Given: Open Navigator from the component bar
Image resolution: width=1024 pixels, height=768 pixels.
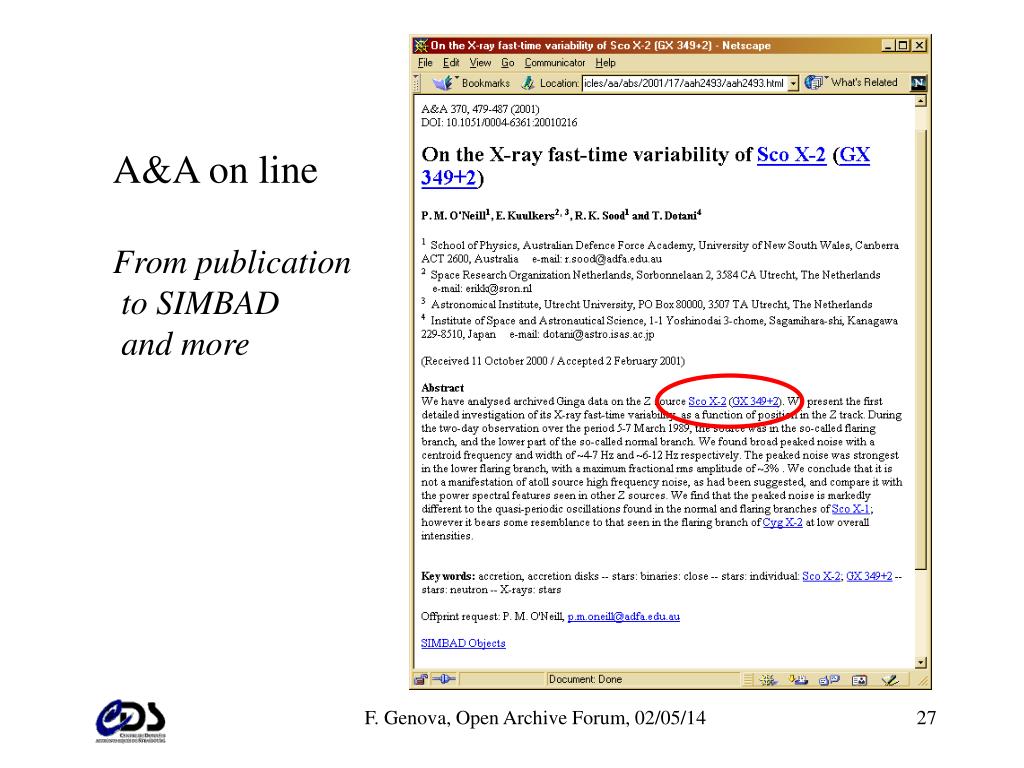Looking at the screenshot, I should 768,680.
